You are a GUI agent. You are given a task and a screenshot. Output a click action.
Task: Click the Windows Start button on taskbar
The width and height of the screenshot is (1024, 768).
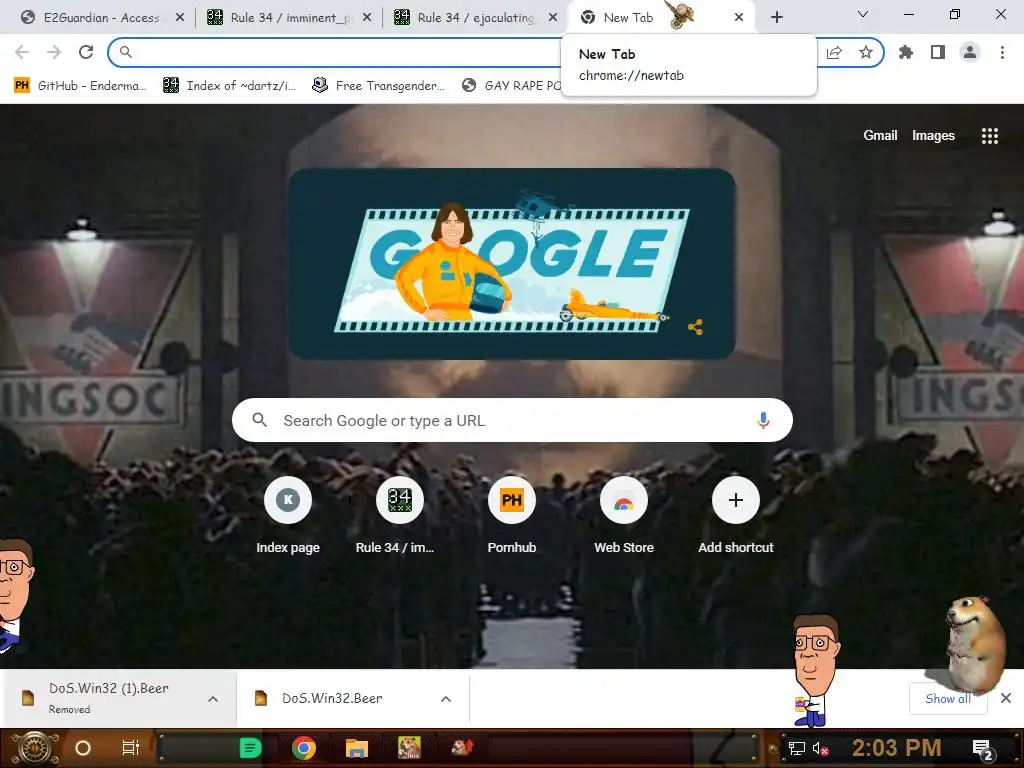coord(35,748)
